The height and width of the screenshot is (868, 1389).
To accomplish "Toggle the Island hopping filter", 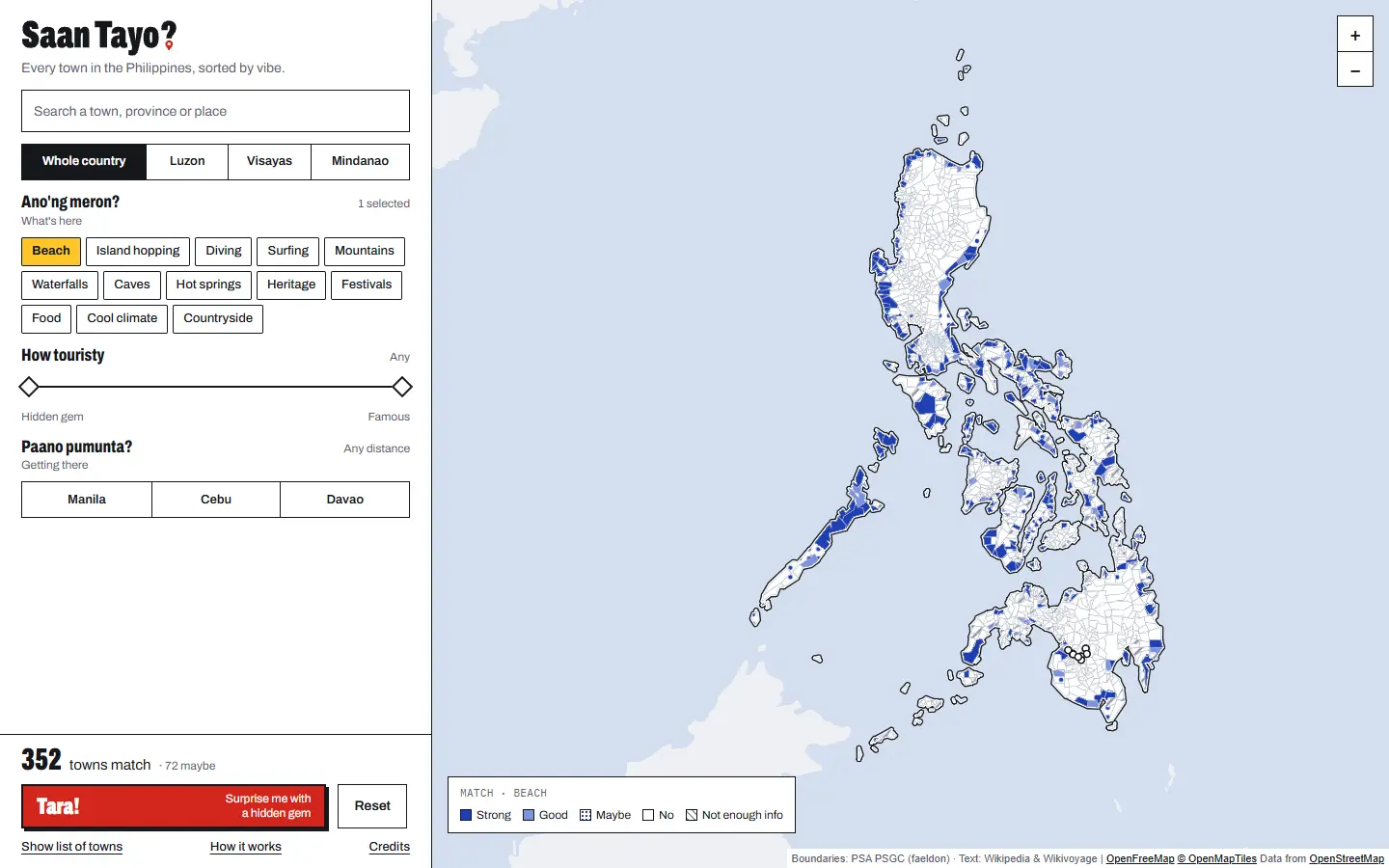I will (138, 252).
